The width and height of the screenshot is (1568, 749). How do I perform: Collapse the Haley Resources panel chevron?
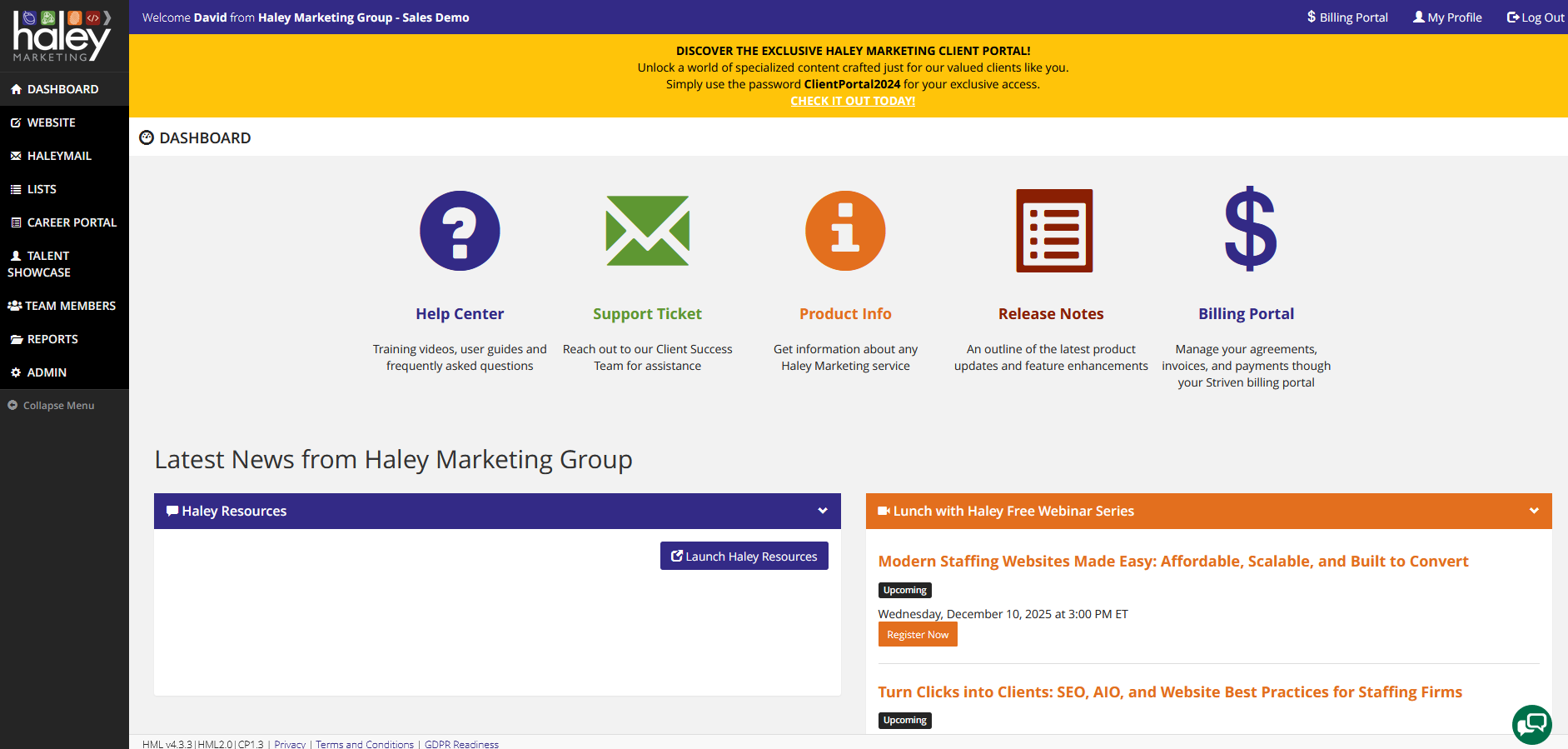823,511
